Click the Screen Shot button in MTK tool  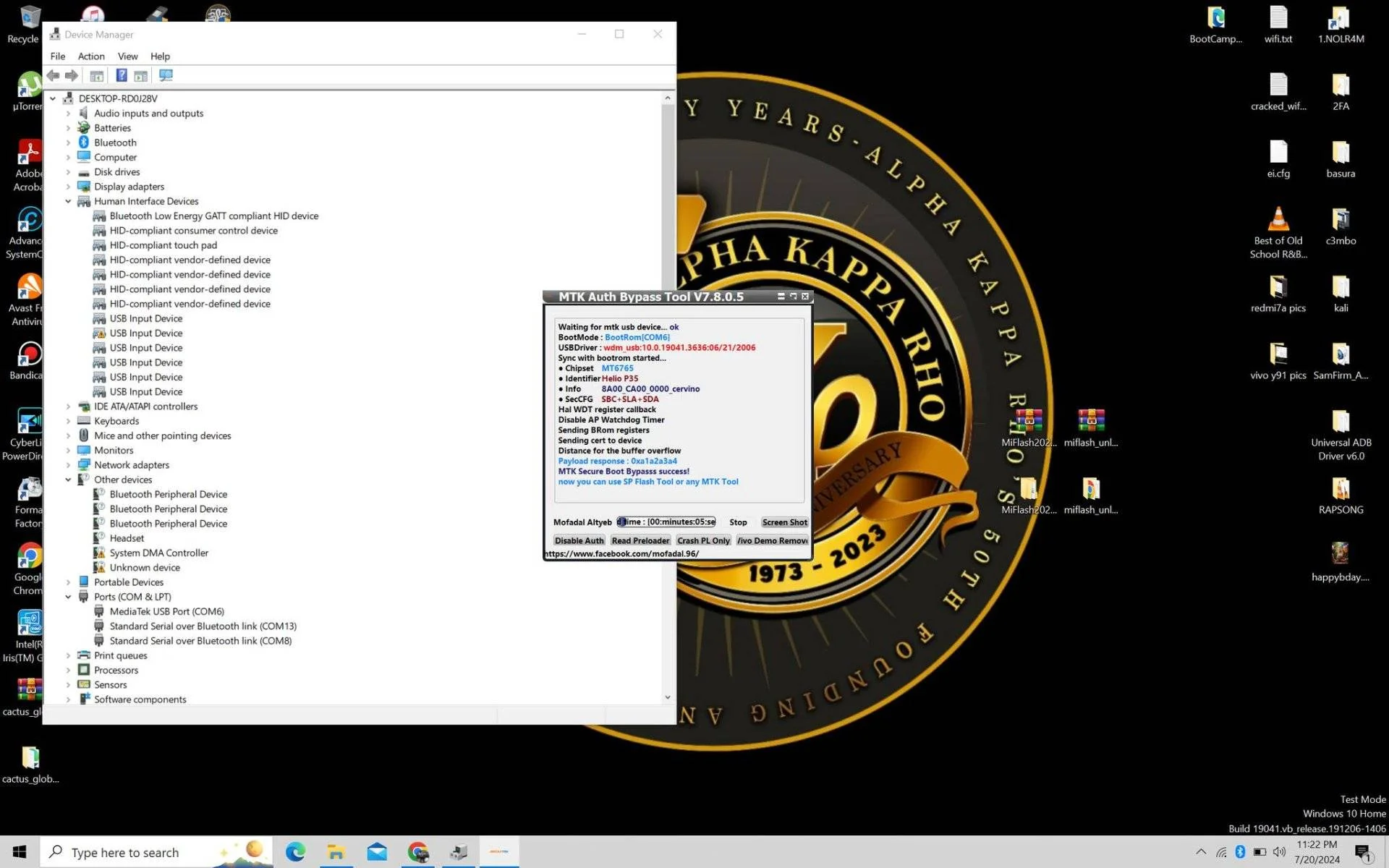point(784,522)
